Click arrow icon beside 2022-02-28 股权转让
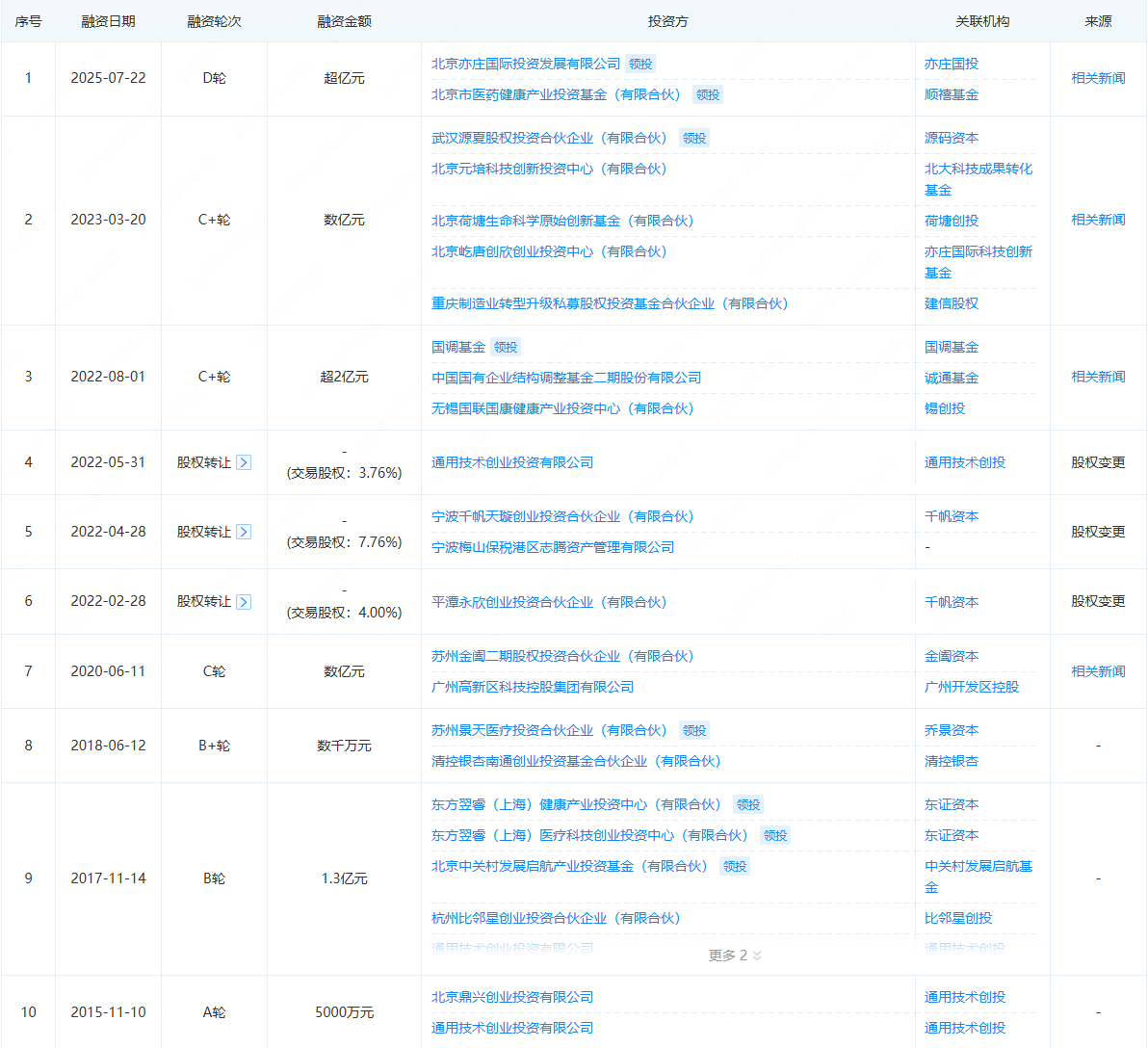 pos(244,602)
